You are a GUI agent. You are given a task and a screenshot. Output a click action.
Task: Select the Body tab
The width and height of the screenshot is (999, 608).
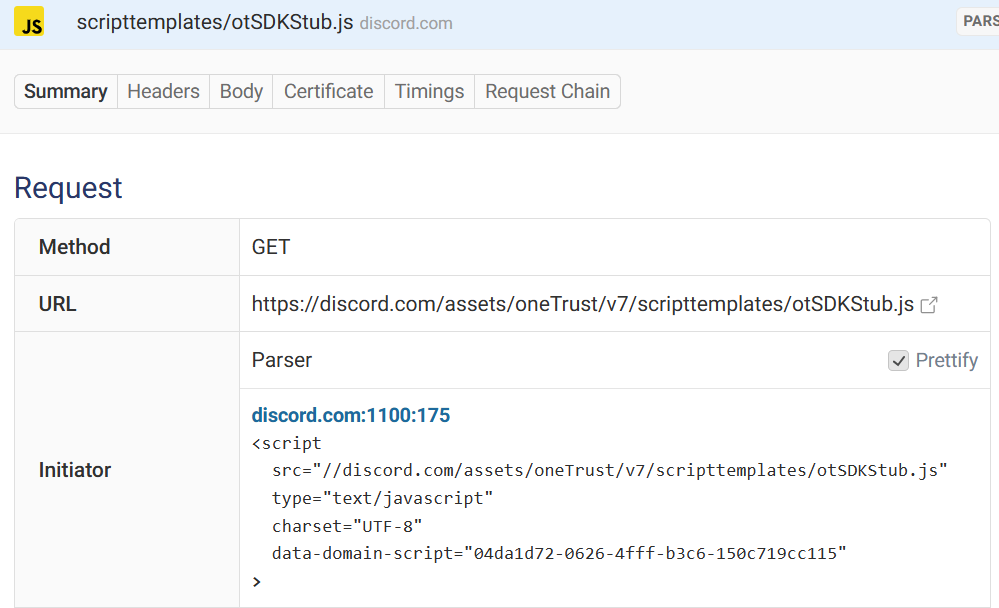(x=241, y=91)
